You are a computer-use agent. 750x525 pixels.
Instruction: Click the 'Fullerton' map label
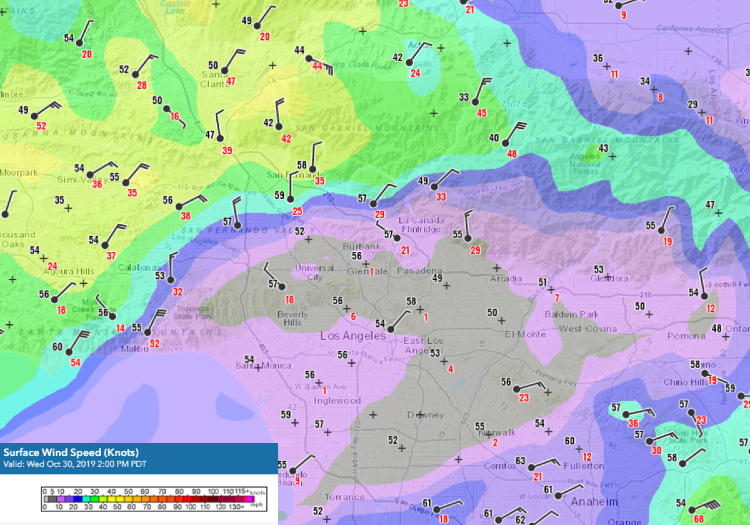tap(584, 466)
